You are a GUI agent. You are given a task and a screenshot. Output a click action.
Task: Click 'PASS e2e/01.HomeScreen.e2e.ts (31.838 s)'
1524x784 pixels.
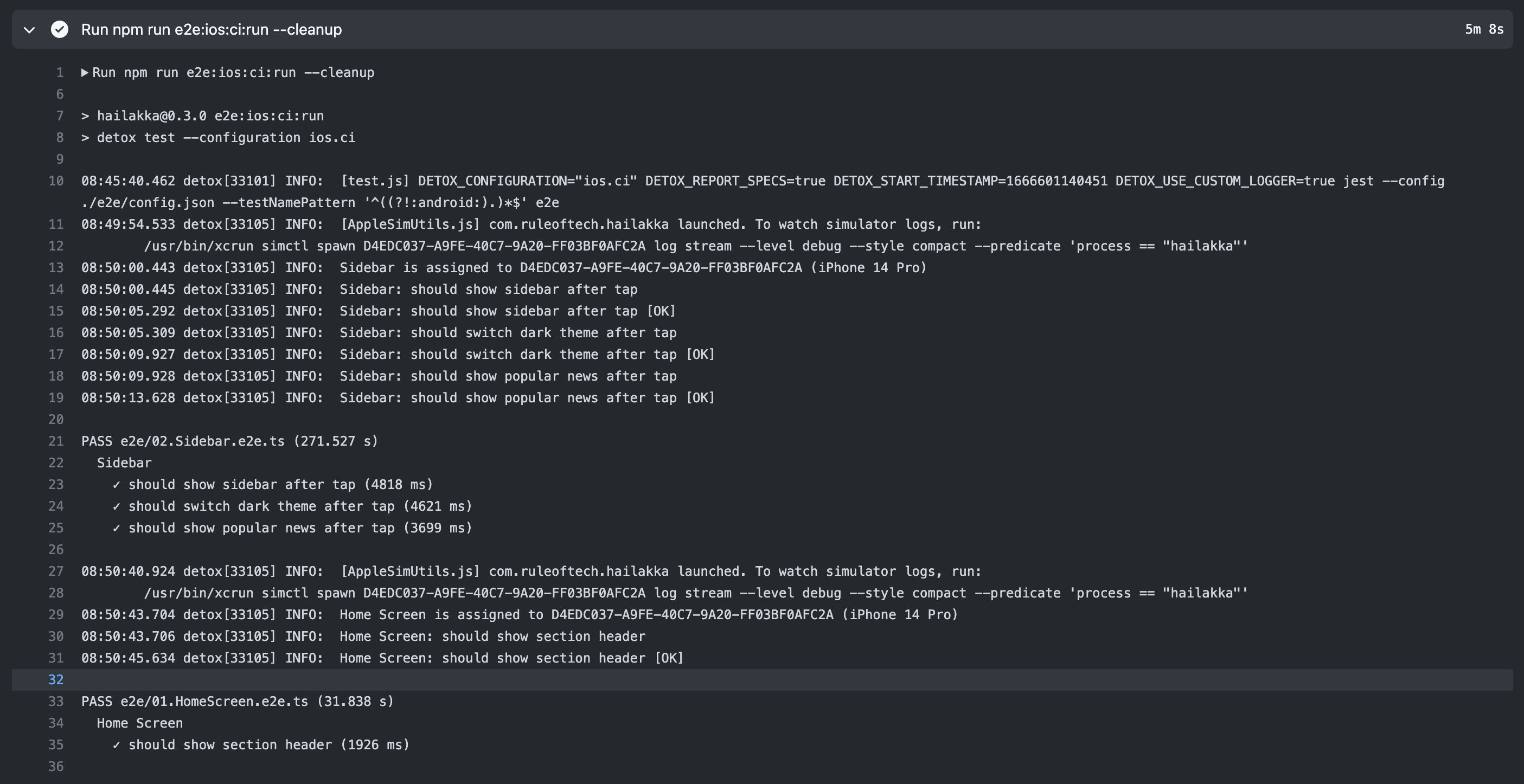click(x=237, y=701)
